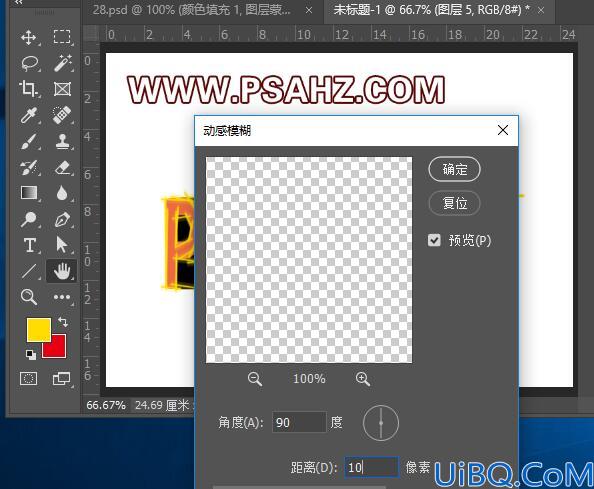Collapse the toolbar with double-arrow
This screenshot has height=489, width=594.
pyautogui.click(x=19, y=3)
